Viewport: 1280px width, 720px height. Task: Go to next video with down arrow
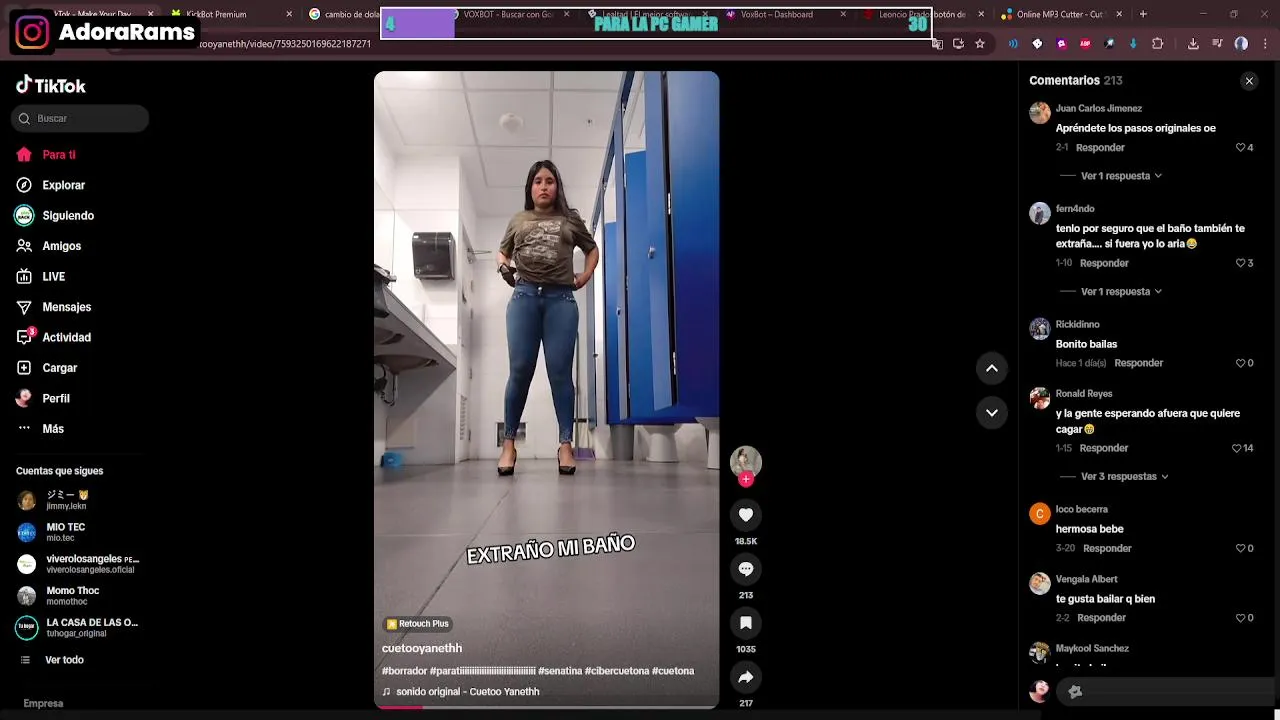pyautogui.click(x=992, y=412)
